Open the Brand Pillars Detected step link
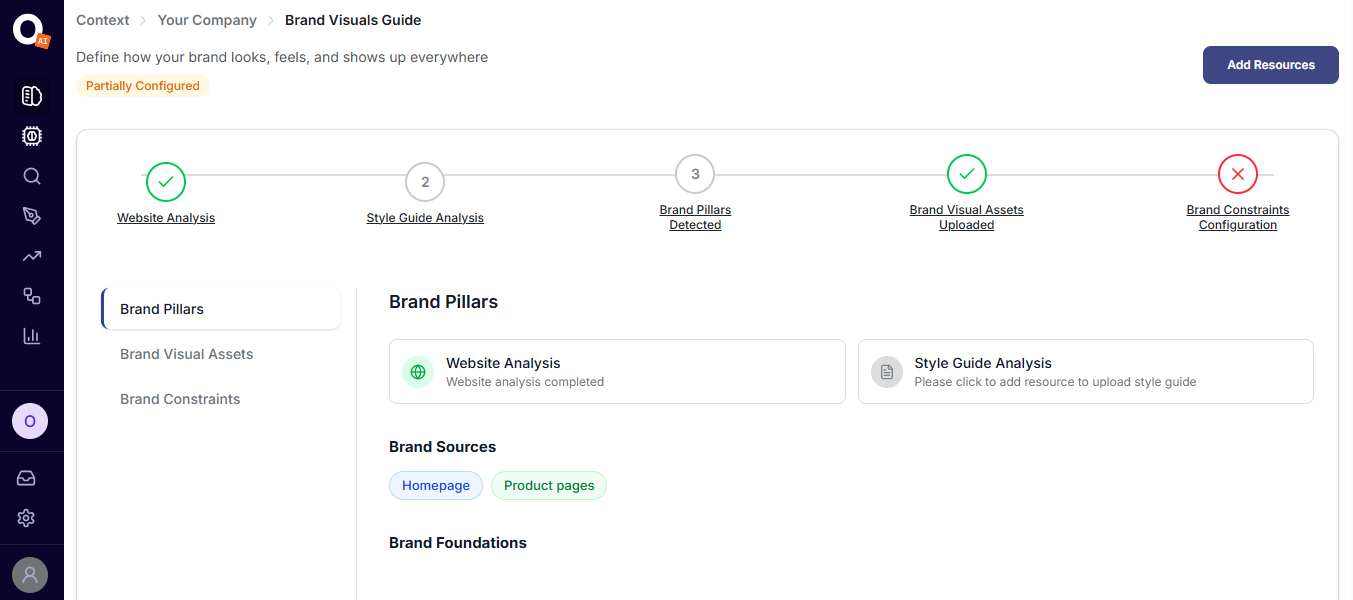This screenshot has height=600, width=1353. pyautogui.click(x=695, y=217)
